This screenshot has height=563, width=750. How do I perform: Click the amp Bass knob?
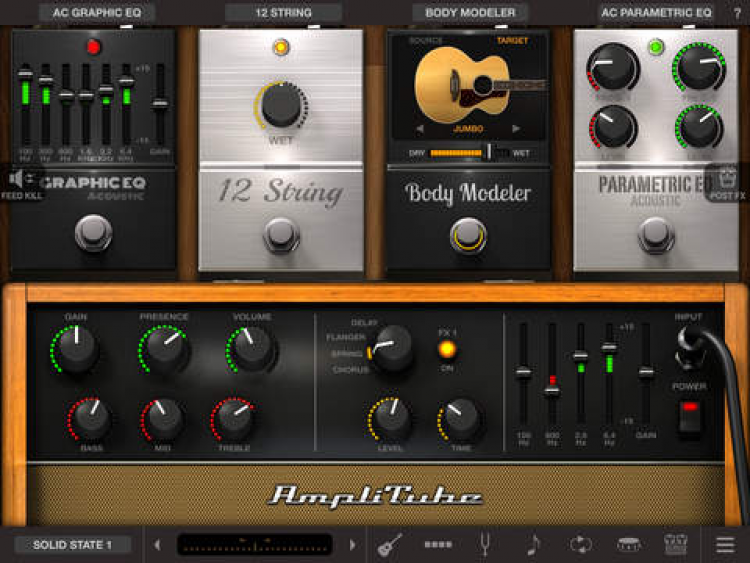click(x=89, y=419)
